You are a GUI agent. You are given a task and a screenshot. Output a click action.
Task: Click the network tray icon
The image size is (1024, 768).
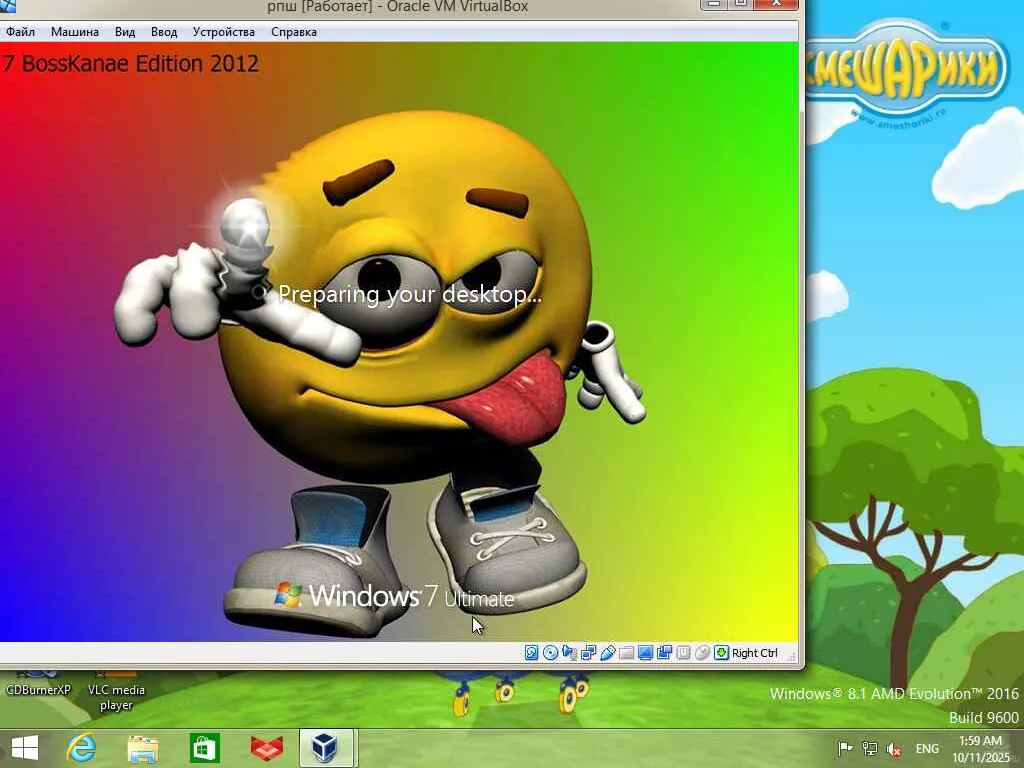click(869, 748)
